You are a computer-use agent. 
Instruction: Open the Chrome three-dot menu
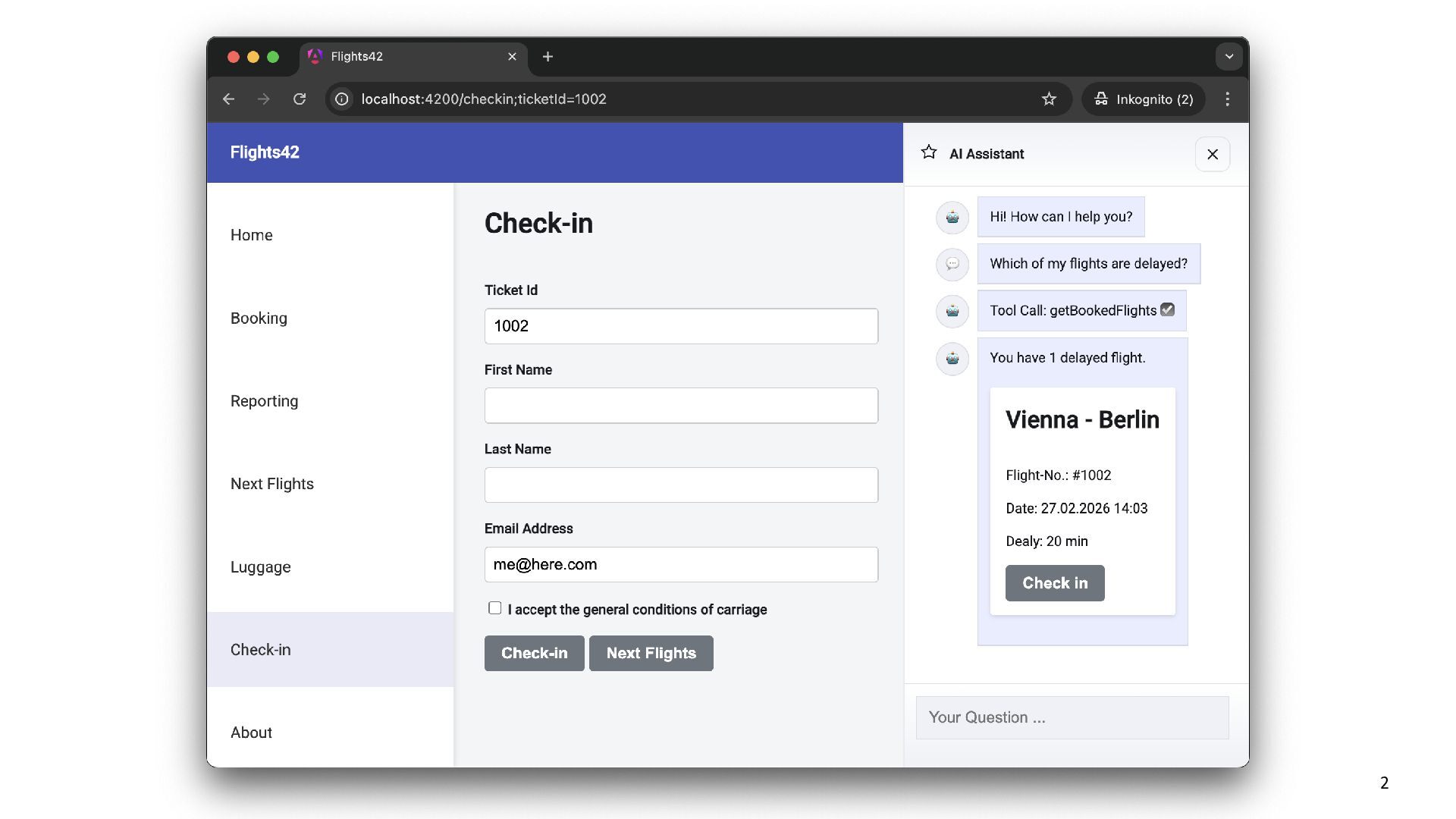pos(1227,99)
